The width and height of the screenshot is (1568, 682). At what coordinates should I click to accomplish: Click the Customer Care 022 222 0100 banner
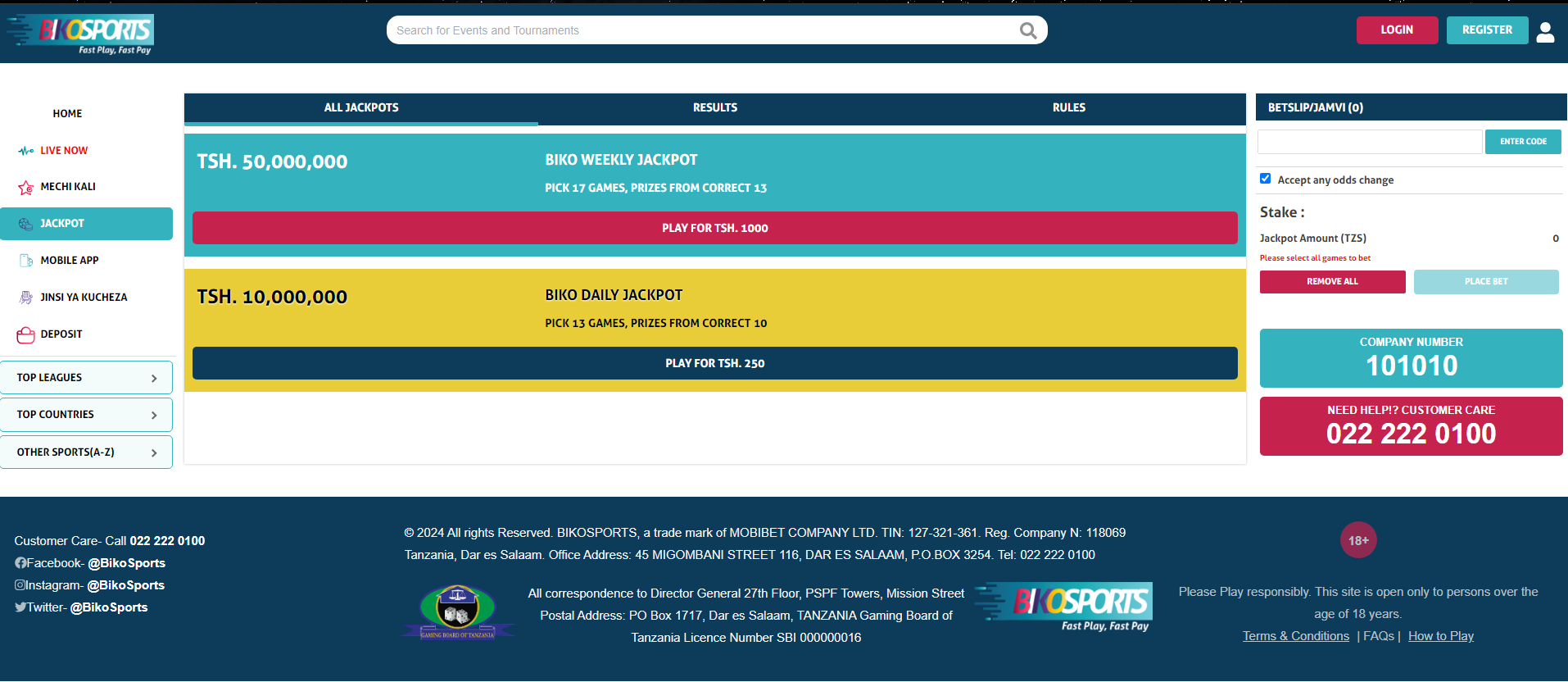coord(1411,426)
